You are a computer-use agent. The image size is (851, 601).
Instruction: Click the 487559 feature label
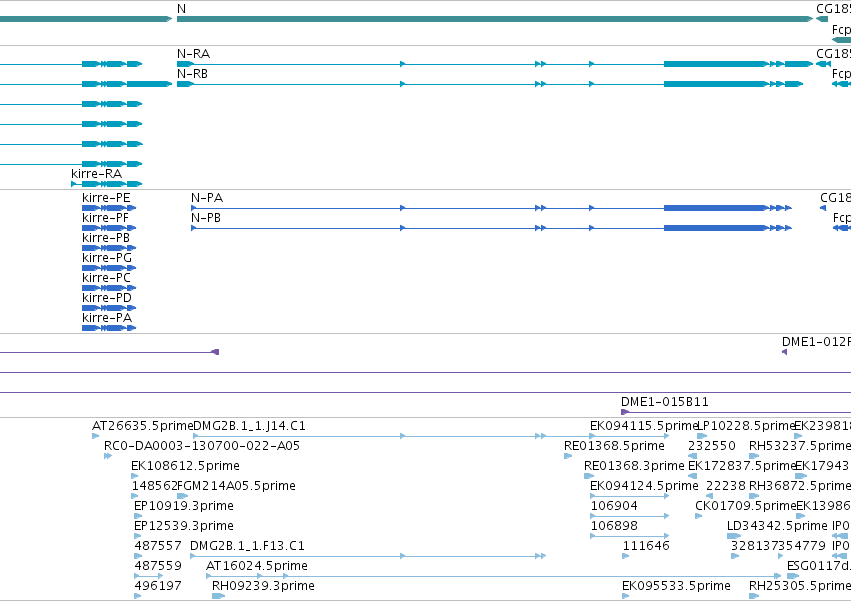click(158, 566)
